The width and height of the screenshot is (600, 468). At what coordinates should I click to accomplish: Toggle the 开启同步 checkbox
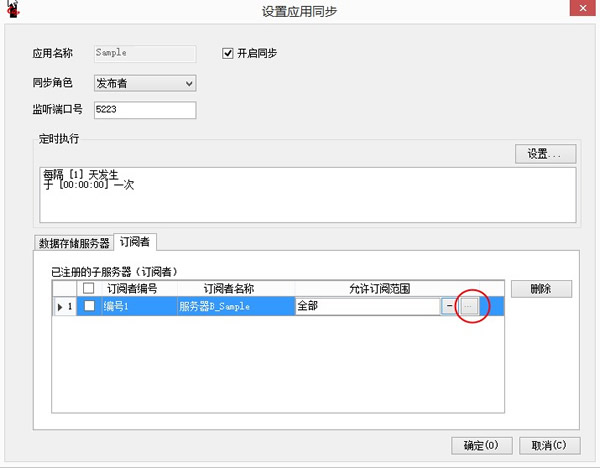coord(228,52)
